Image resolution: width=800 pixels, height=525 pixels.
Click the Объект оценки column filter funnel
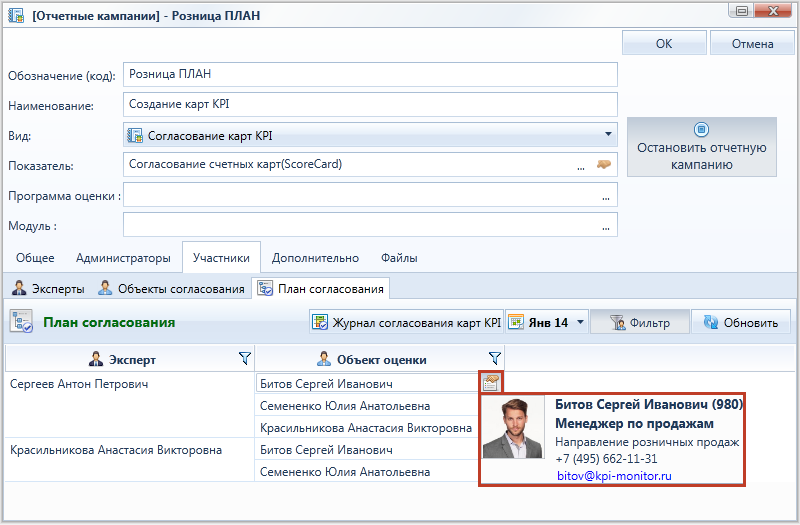[494, 359]
